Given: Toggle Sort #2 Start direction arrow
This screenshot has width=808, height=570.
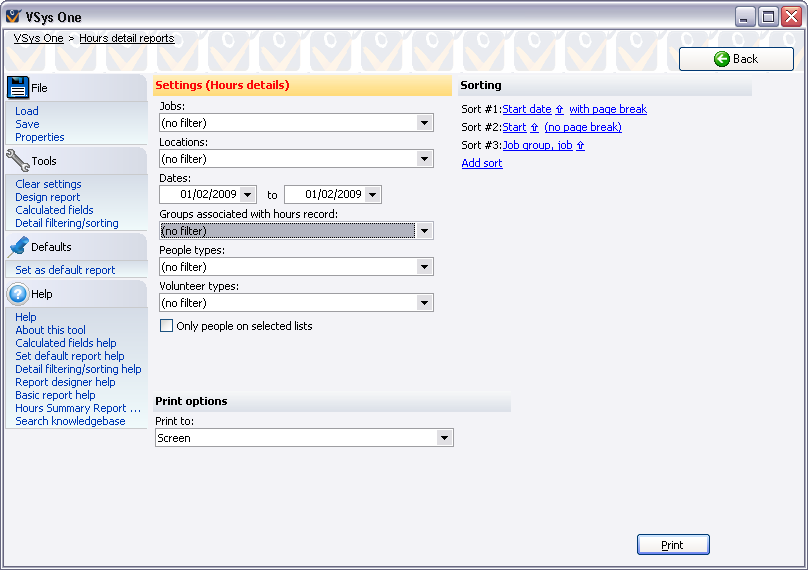Looking at the screenshot, I should [x=535, y=128].
